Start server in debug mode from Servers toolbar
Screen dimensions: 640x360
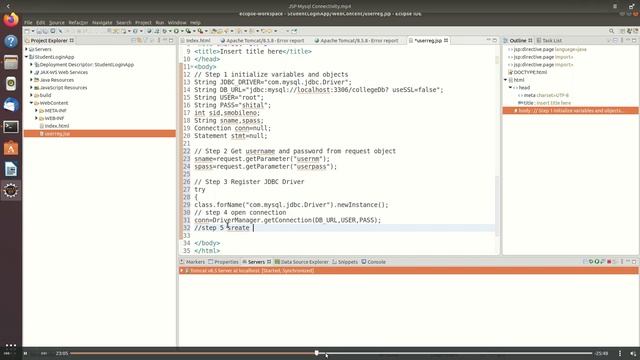[x=591, y=262]
